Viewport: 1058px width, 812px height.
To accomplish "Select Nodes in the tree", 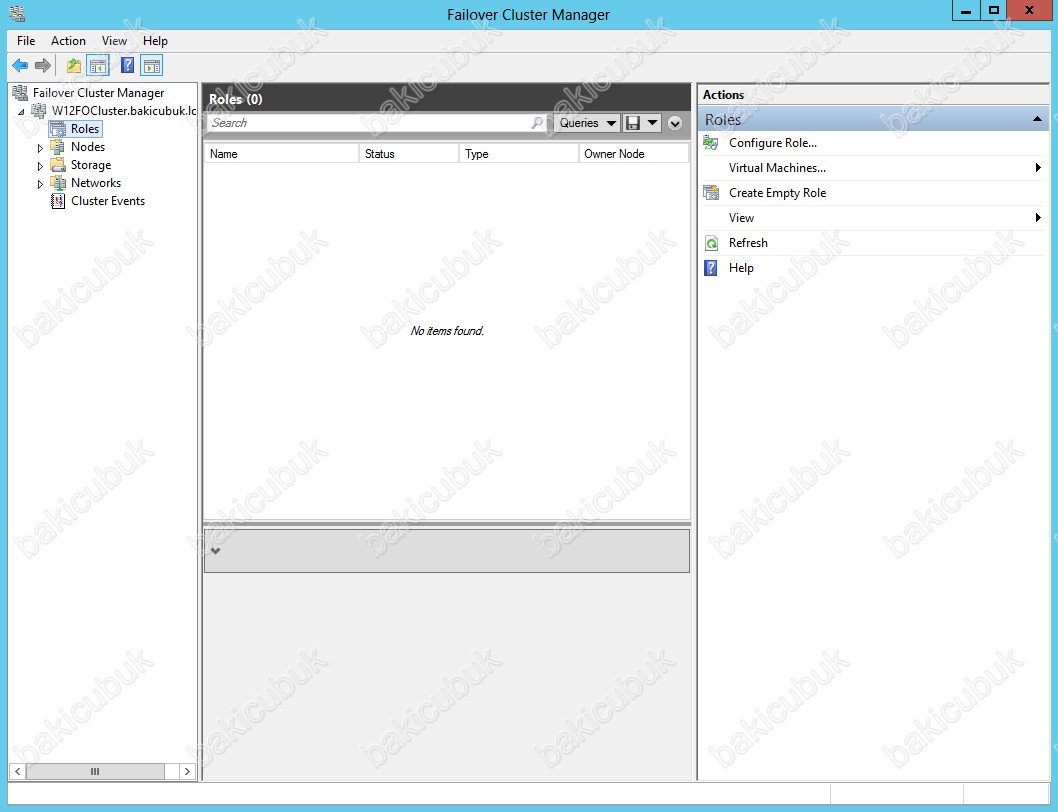I will (88, 146).
